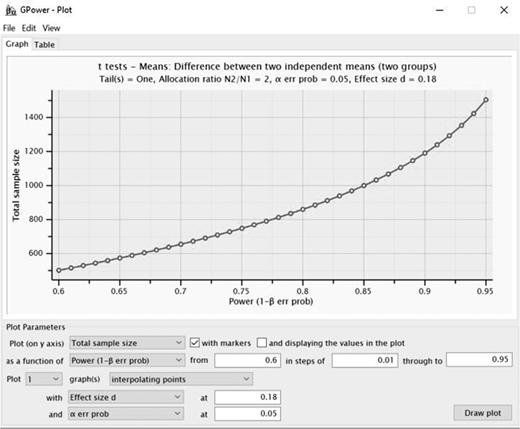The image size is (520, 429).
Task: Open the interpolating points dropdown
Action: (181, 379)
